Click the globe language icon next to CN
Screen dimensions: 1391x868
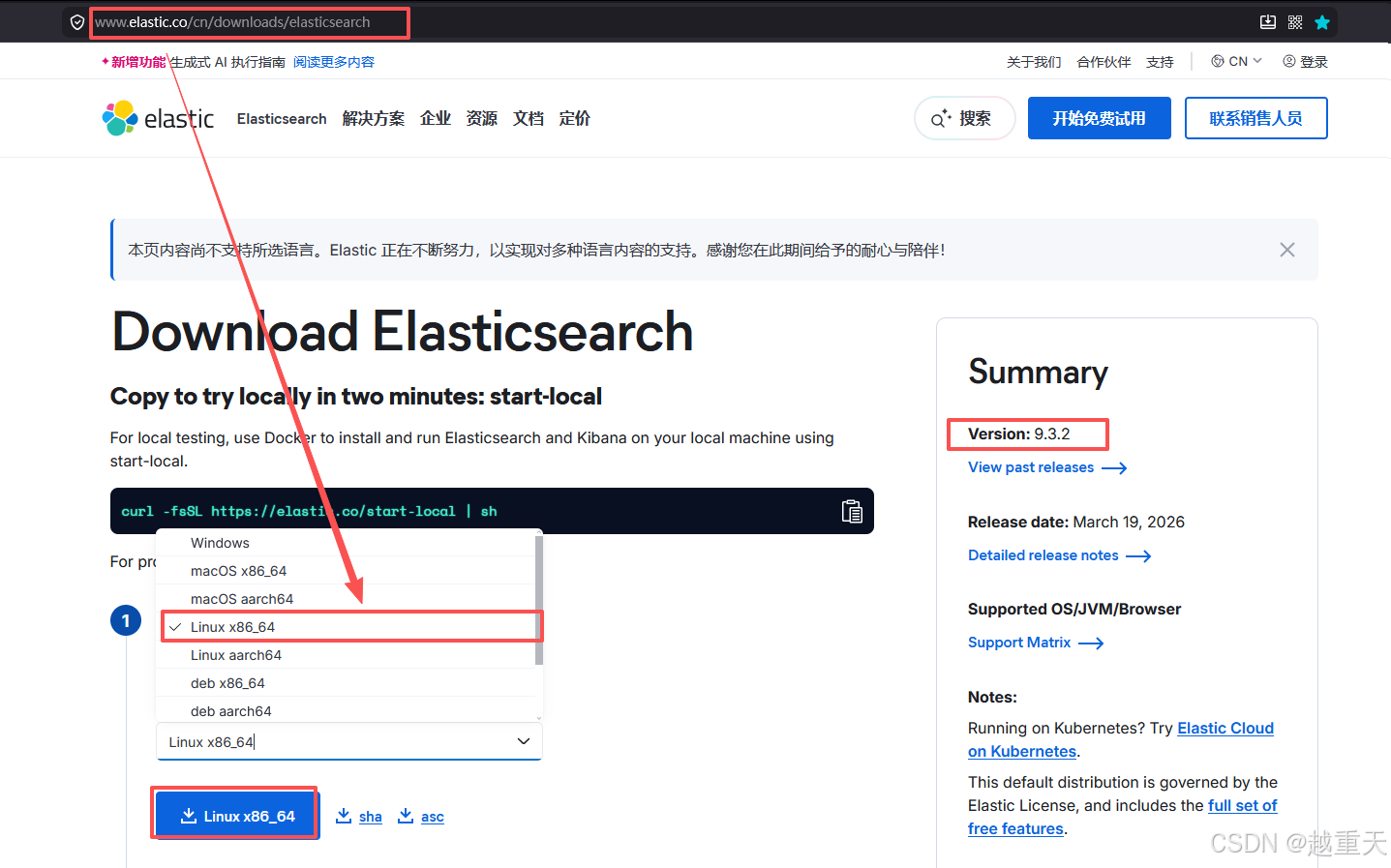[x=1218, y=61]
